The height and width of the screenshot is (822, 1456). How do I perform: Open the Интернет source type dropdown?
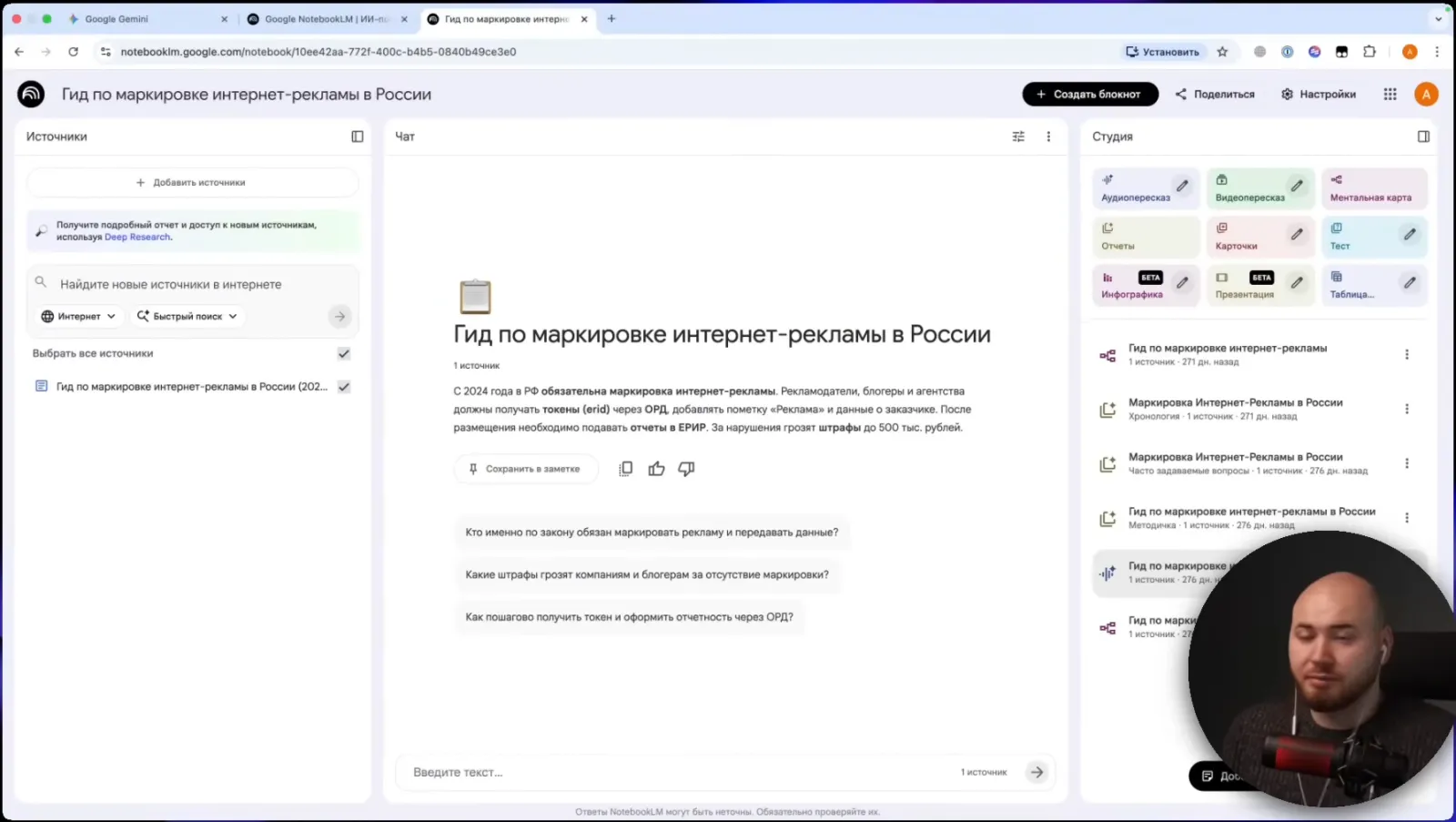tap(78, 316)
